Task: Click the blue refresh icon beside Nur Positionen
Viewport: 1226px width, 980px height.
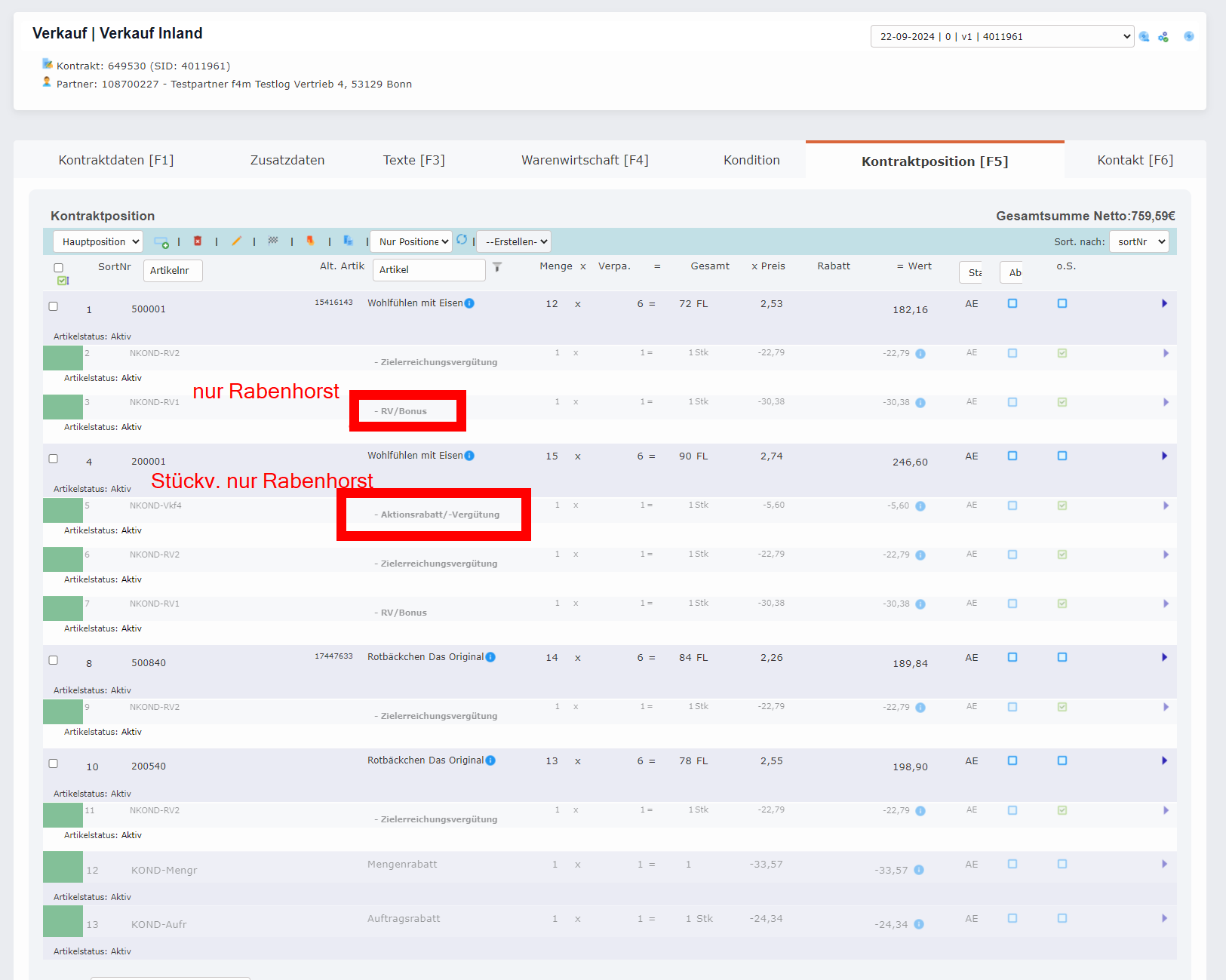Action: 462,240
